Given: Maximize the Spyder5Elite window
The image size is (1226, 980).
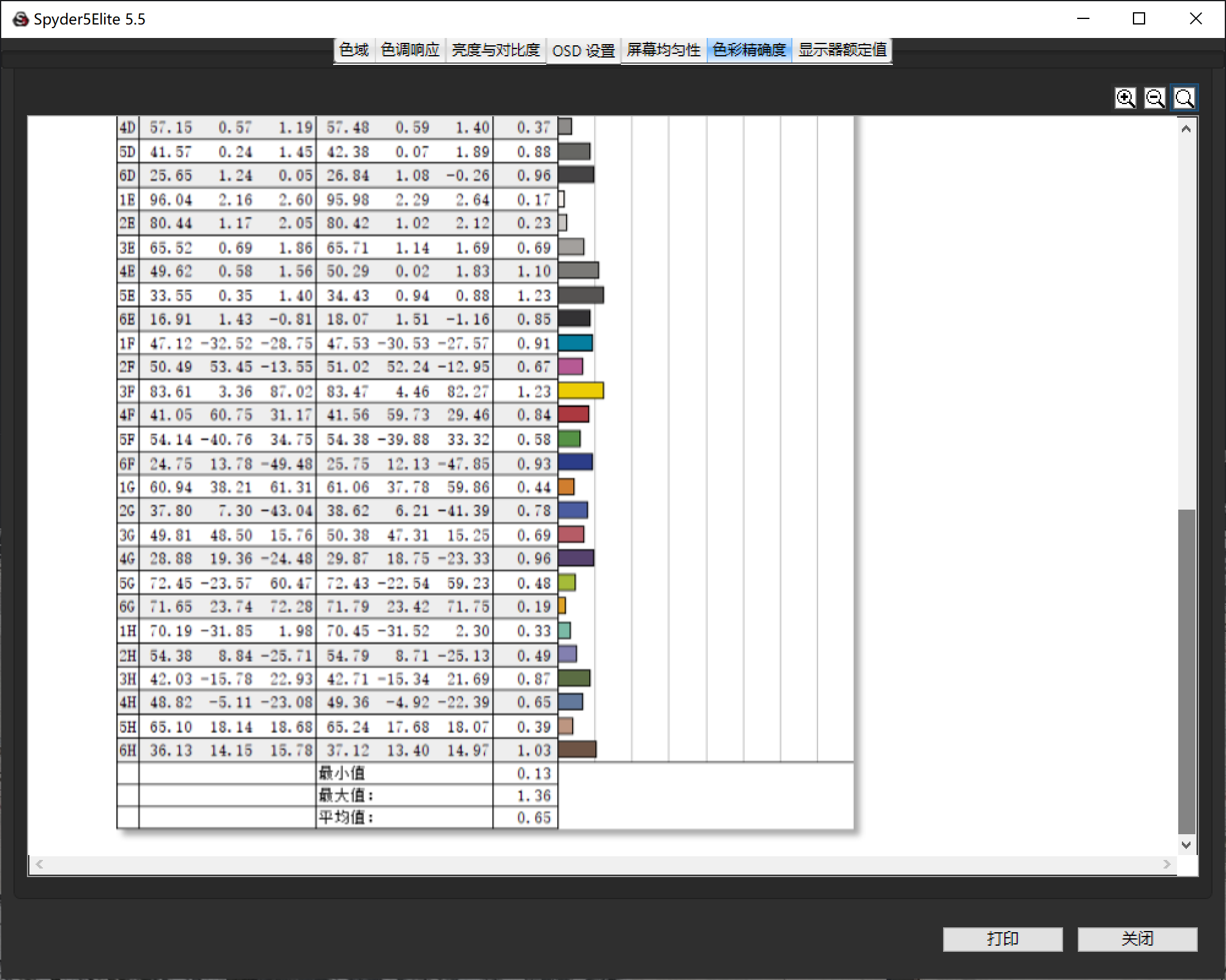Looking at the screenshot, I should (1139, 19).
